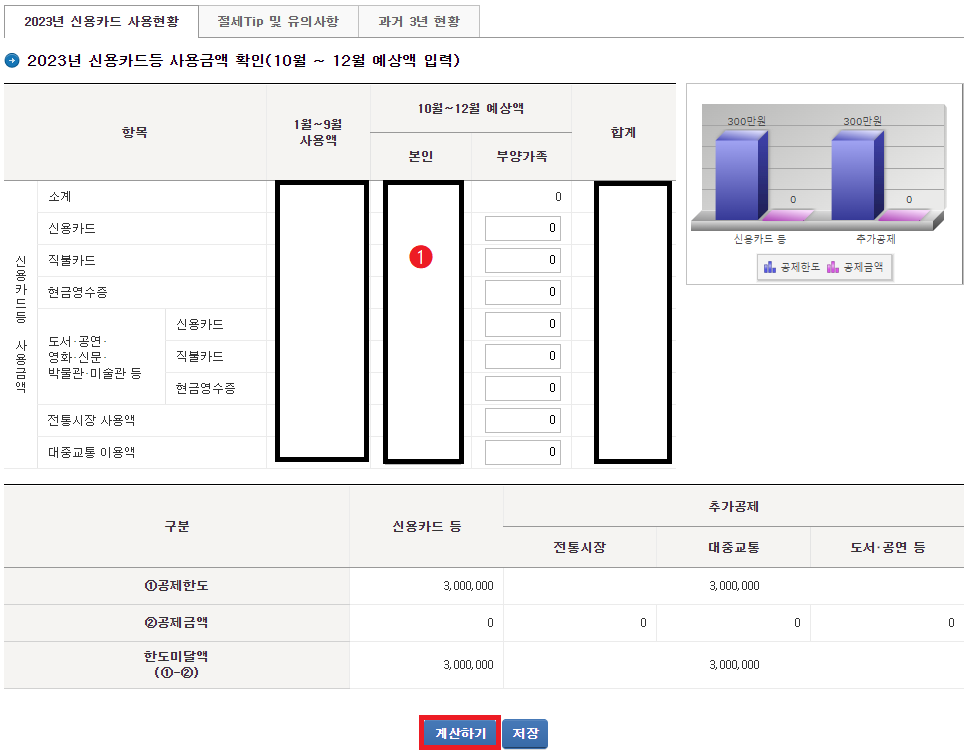Click the 도서·공연 등 column header
The height and width of the screenshot is (756, 968).
887,547
